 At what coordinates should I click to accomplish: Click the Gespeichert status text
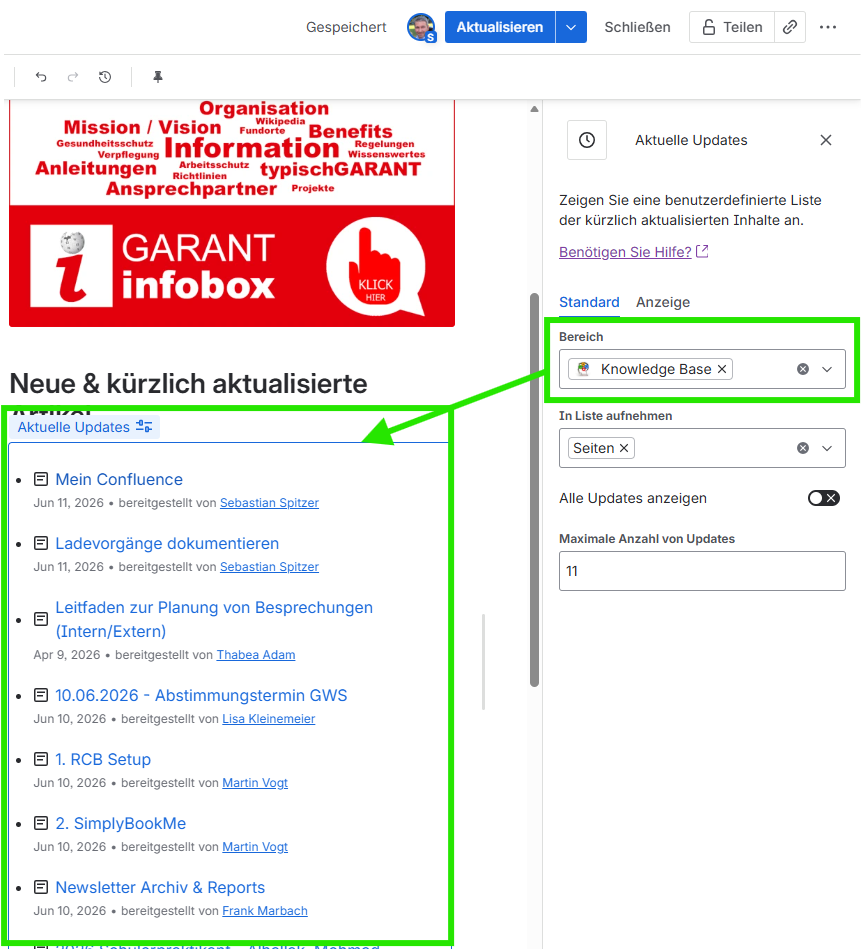pos(346,27)
